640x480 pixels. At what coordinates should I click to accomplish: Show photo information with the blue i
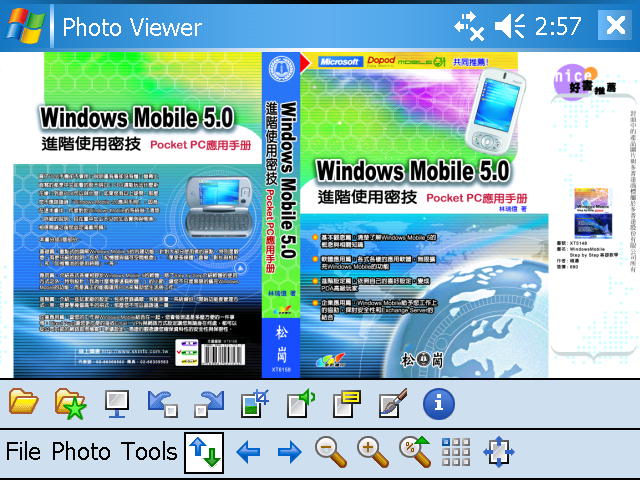pyautogui.click(x=439, y=404)
